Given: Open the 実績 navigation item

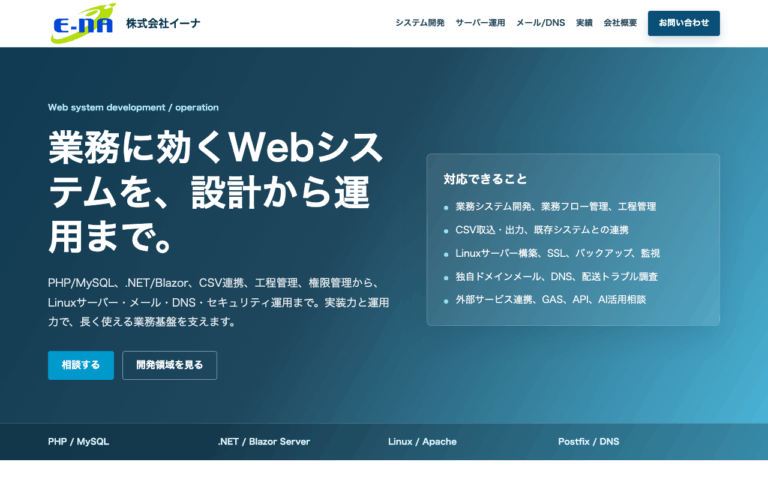Looking at the screenshot, I should point(584,23).
